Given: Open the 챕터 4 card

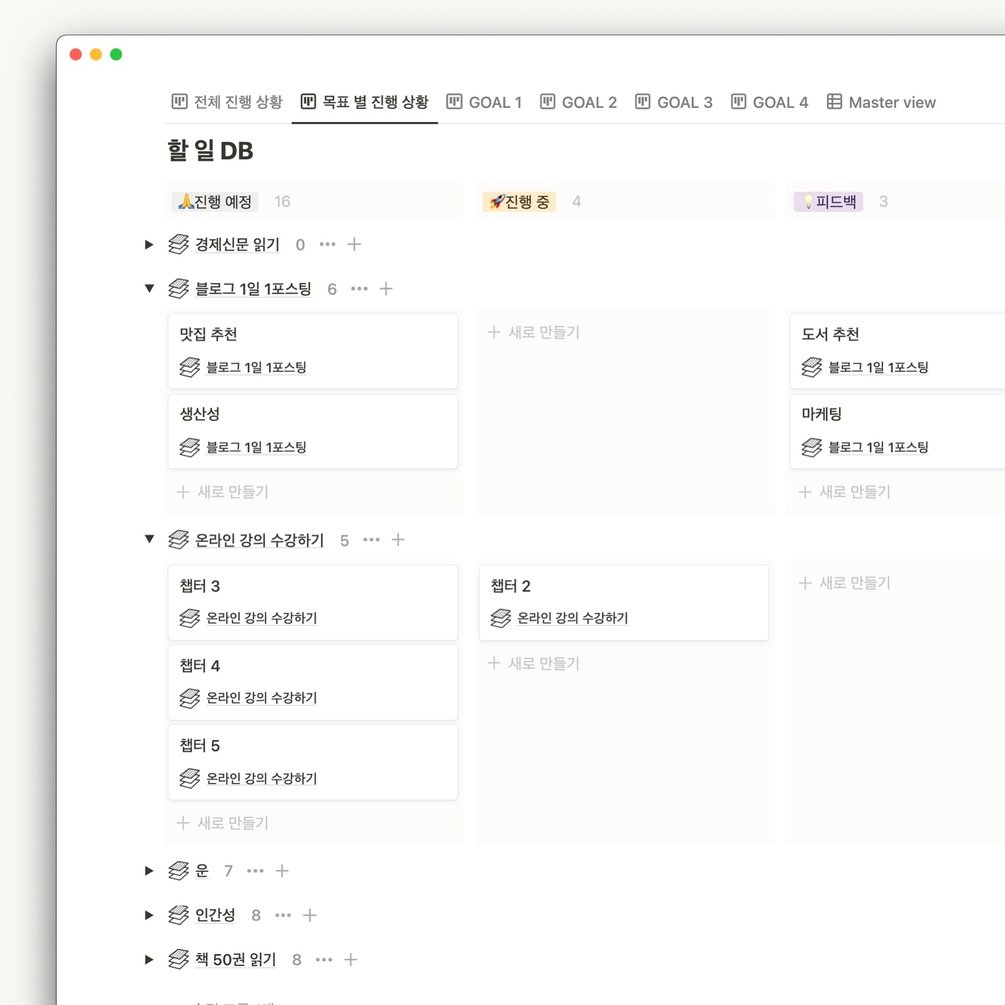Looking at the screenshot, I should coord(313,682).
